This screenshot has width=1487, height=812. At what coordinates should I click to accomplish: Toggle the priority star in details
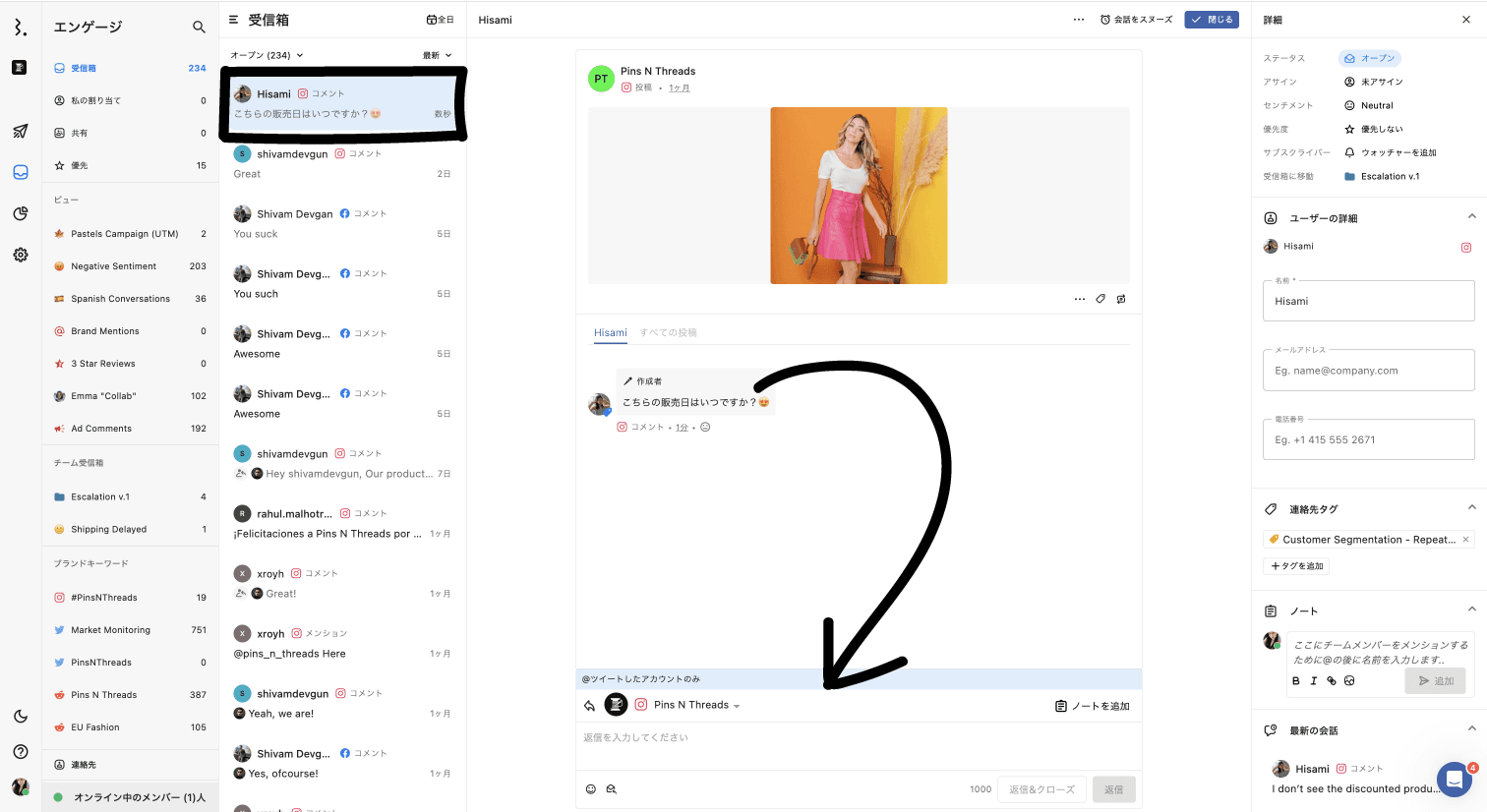(1349, 129)
